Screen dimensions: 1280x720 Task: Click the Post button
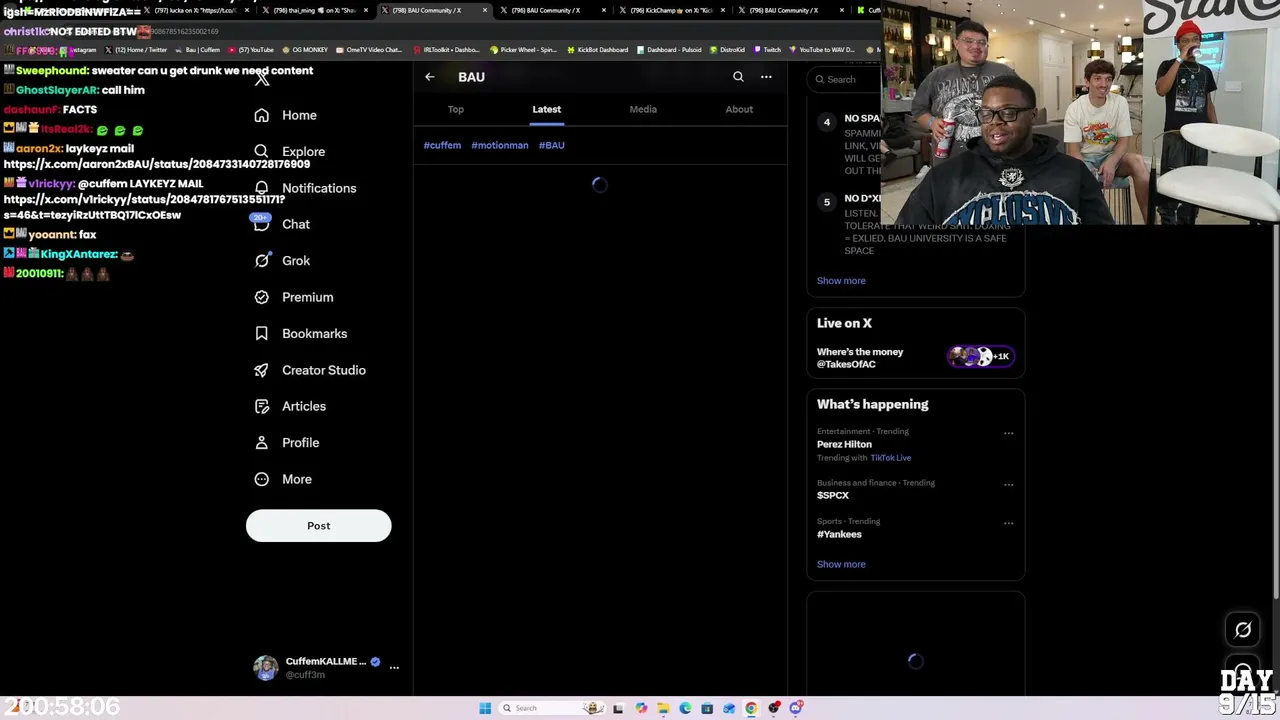(x=319, y=526)
